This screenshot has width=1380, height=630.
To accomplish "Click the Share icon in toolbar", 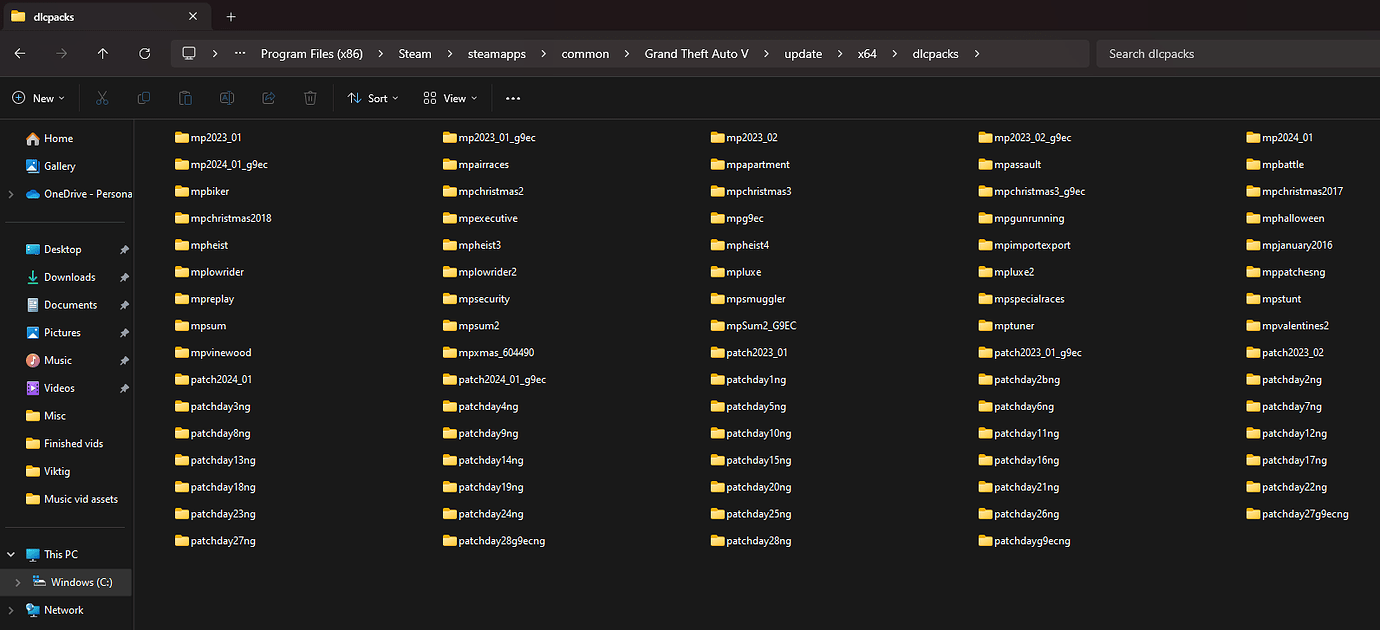I will [269, 98].
